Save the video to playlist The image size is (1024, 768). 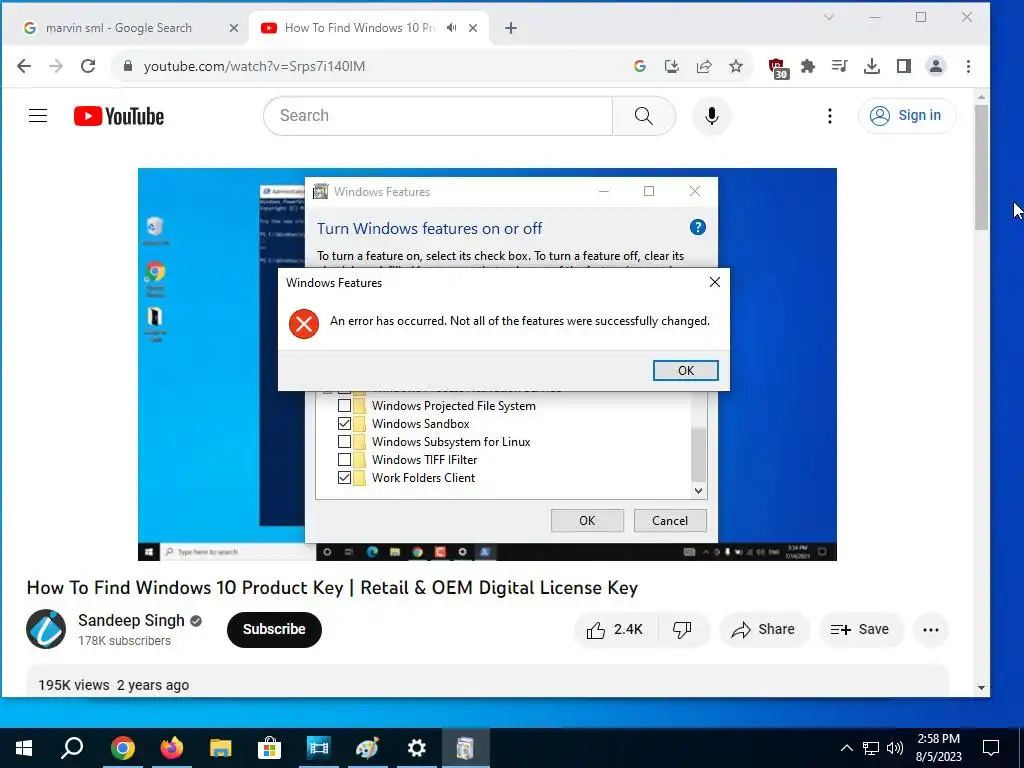pyautogui.click(x=860, y=630)
